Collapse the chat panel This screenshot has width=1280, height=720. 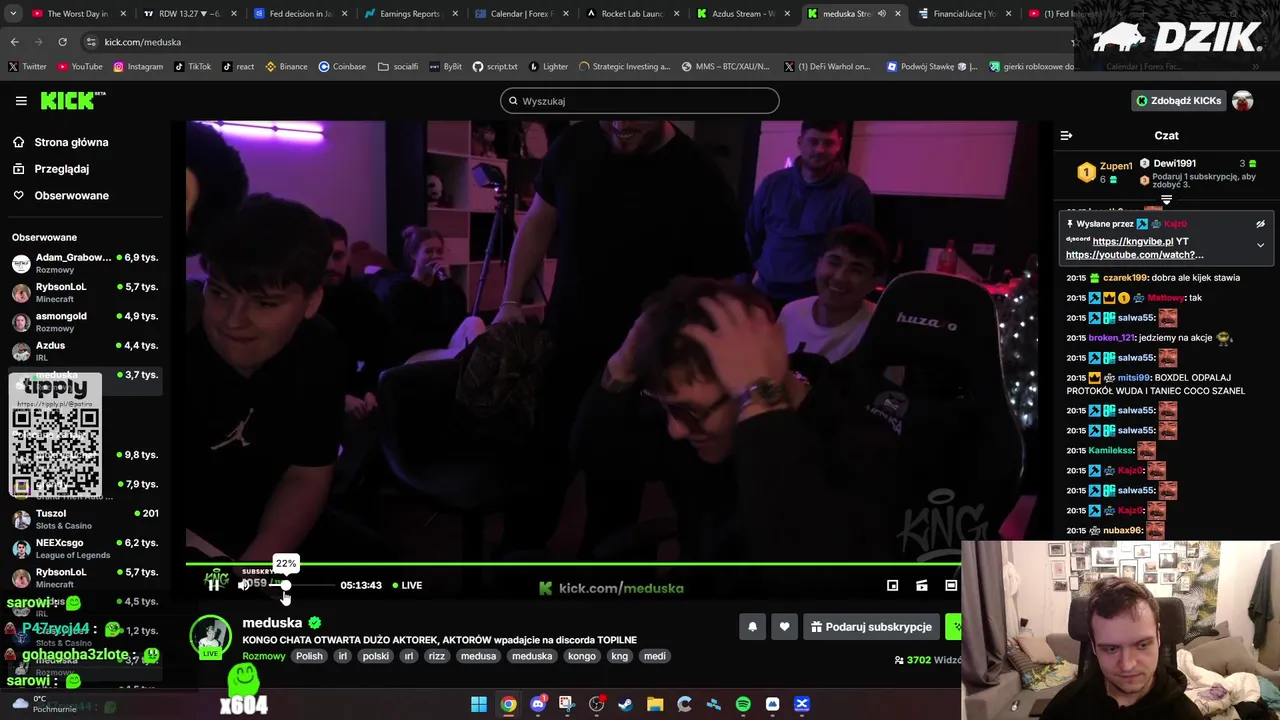[1066, 136]
